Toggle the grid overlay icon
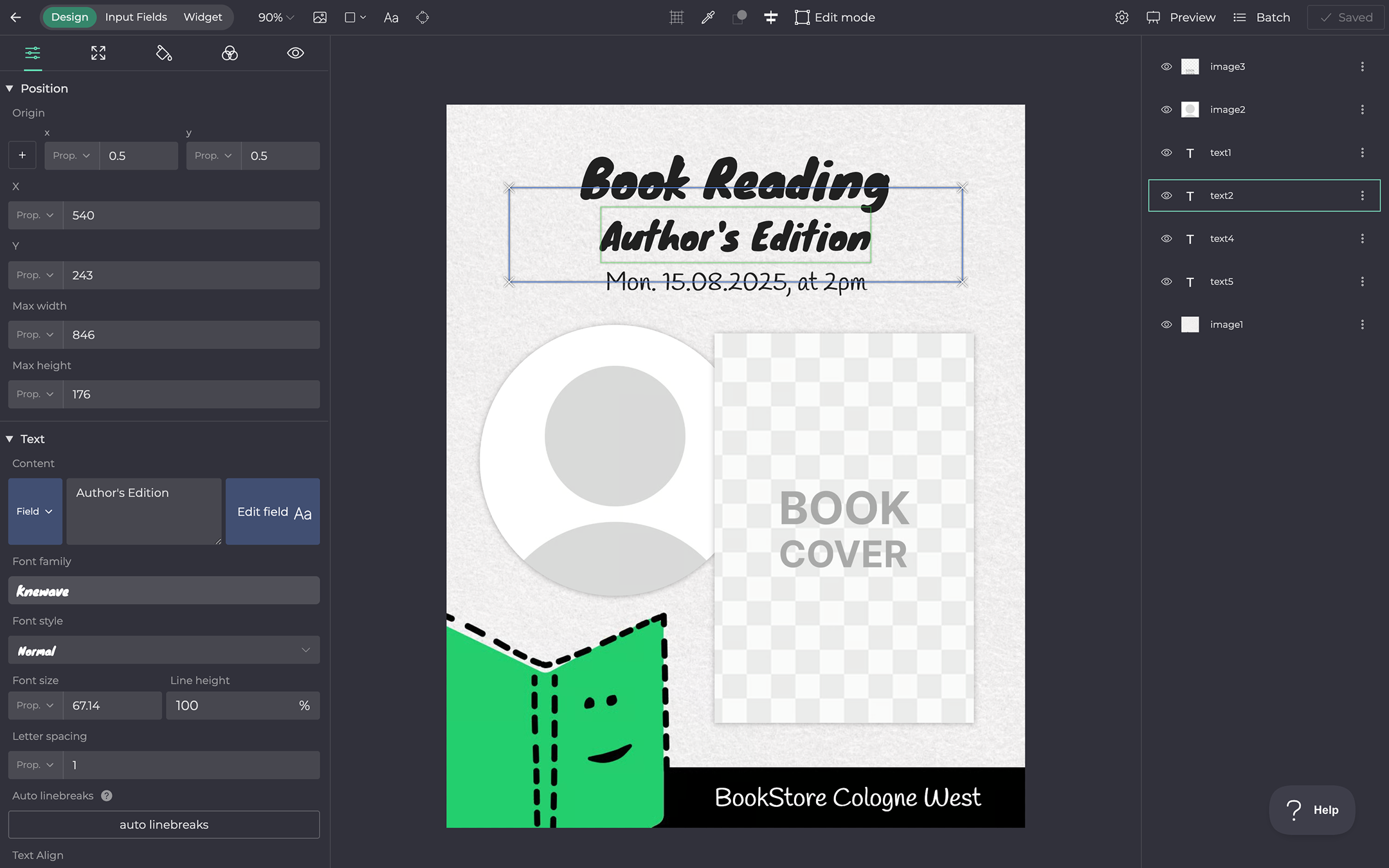 tap(676, 17)
